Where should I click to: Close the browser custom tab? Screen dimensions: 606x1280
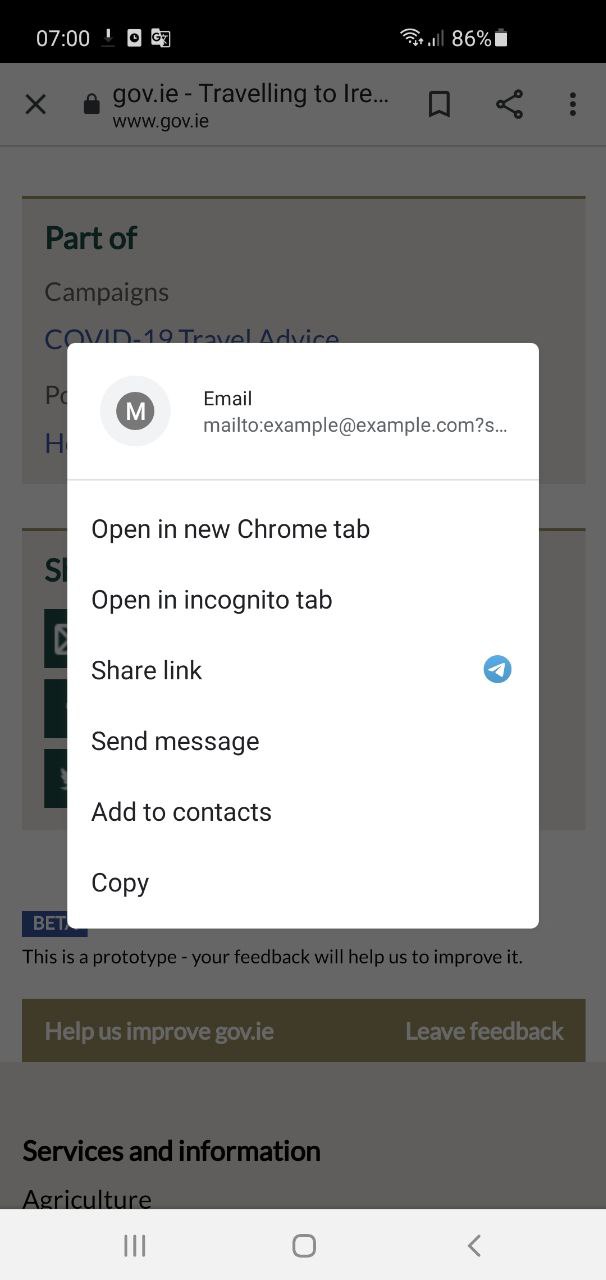35,104
